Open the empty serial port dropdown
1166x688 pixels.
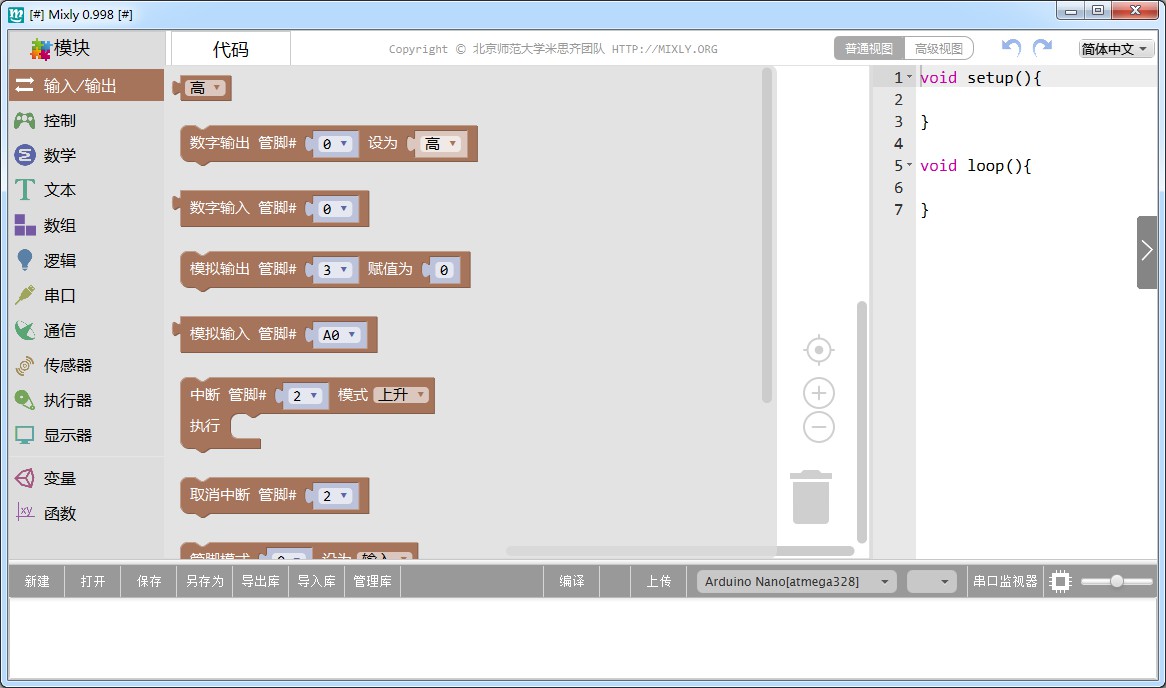point(932,582)
